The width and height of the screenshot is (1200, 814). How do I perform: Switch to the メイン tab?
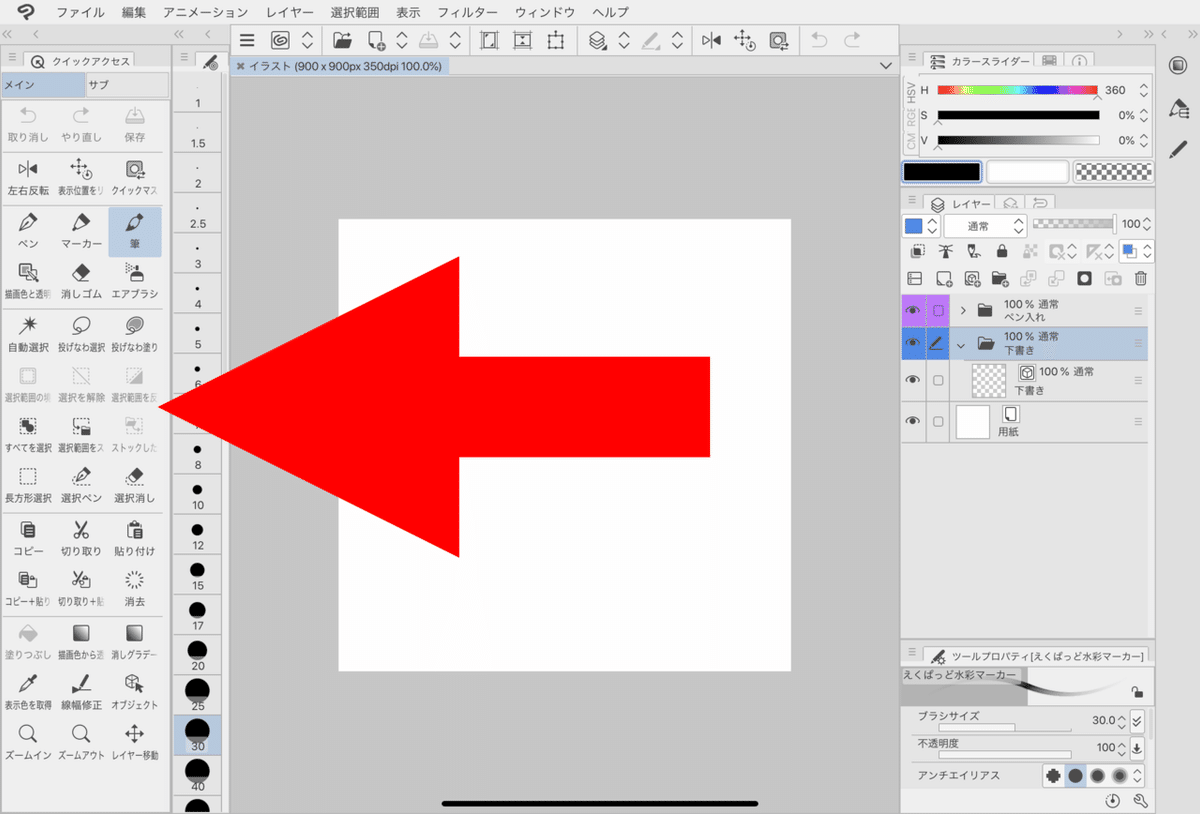coord(43,85)
